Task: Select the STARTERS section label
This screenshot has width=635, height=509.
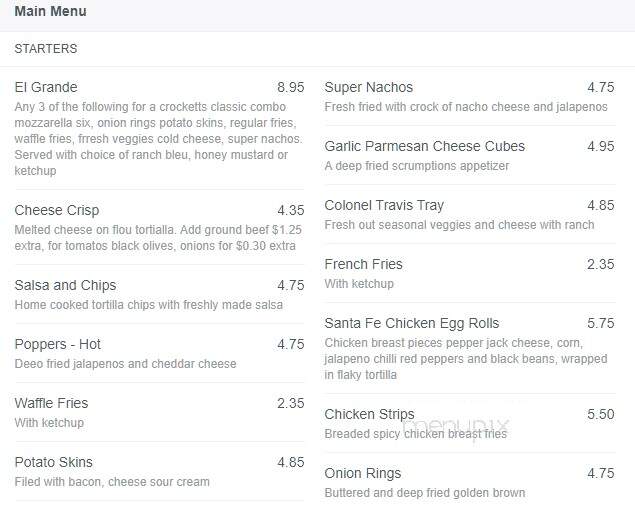Action: (x=46, y=49)
